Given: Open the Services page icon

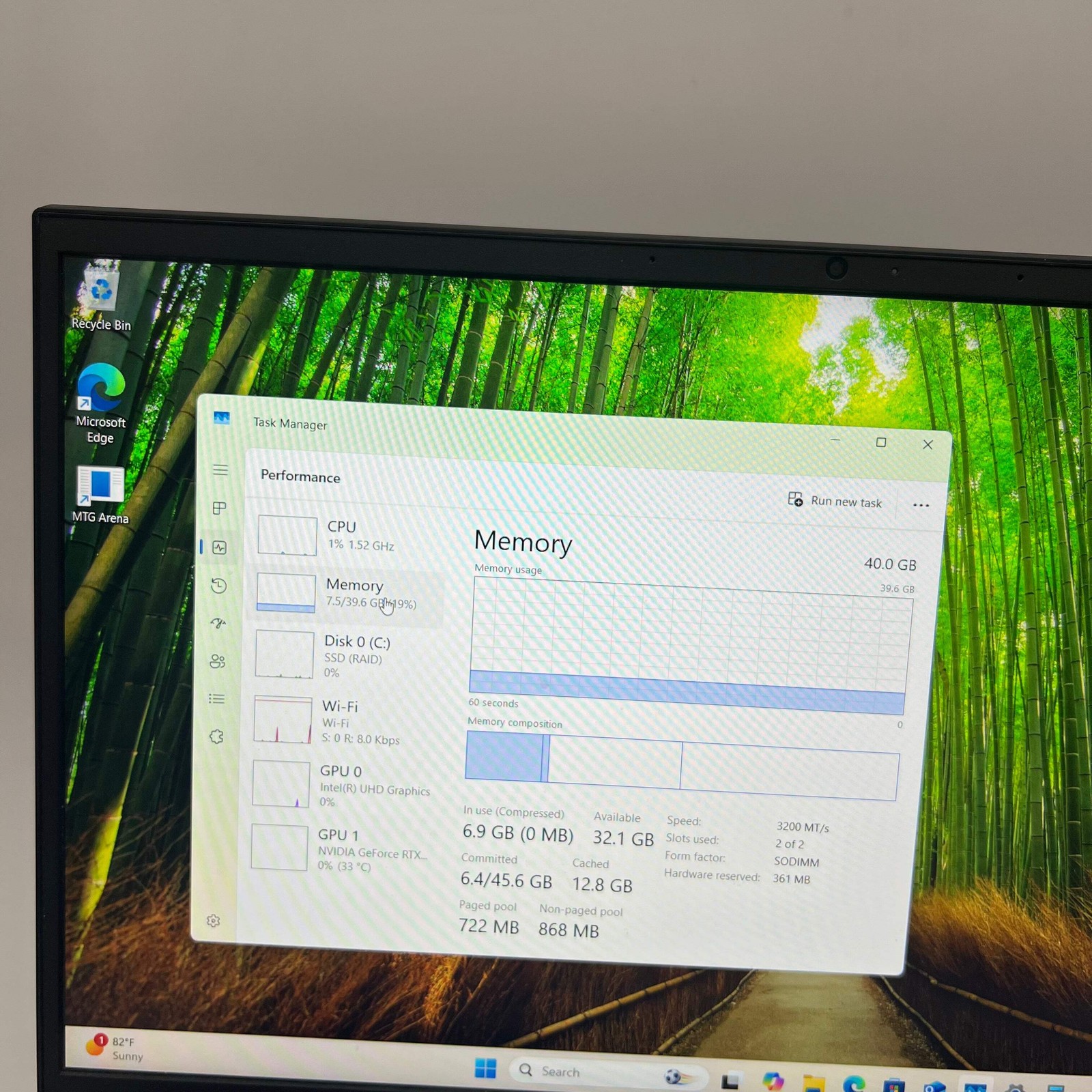Looking at the screenshot, I should [x=216, y=736].
